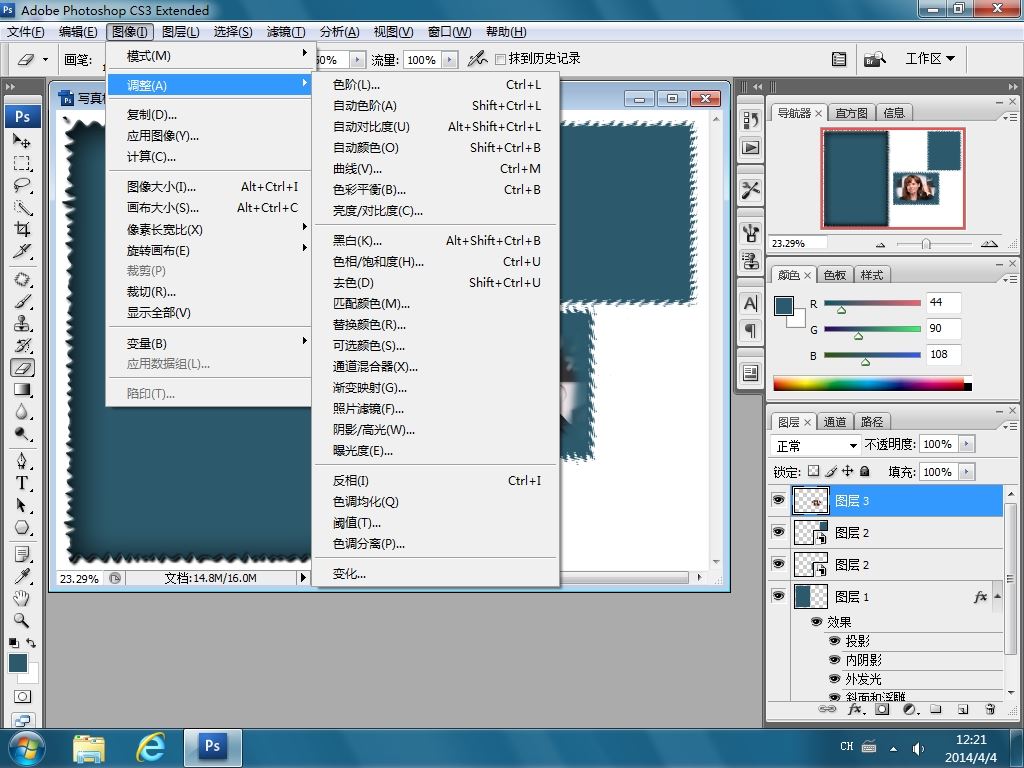Select the Eyedropper tool
This screenshot has height=768, width=1024.
22,576
